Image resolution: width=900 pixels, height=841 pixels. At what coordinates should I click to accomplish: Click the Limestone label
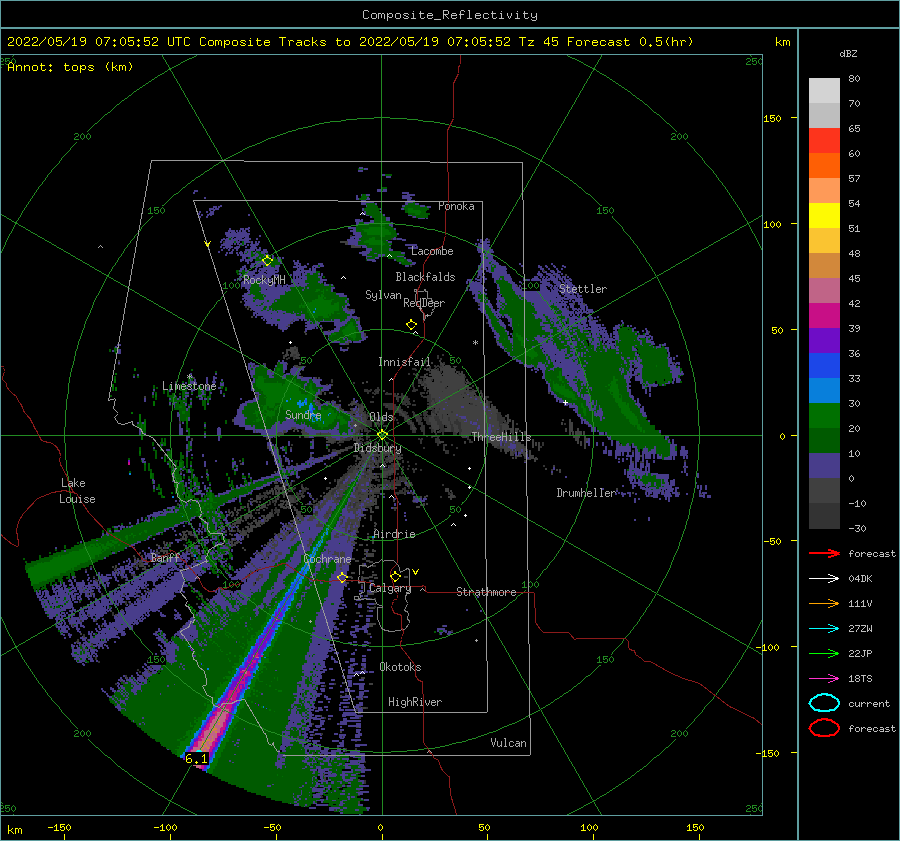pyautogui.click(x=189, y=386)
